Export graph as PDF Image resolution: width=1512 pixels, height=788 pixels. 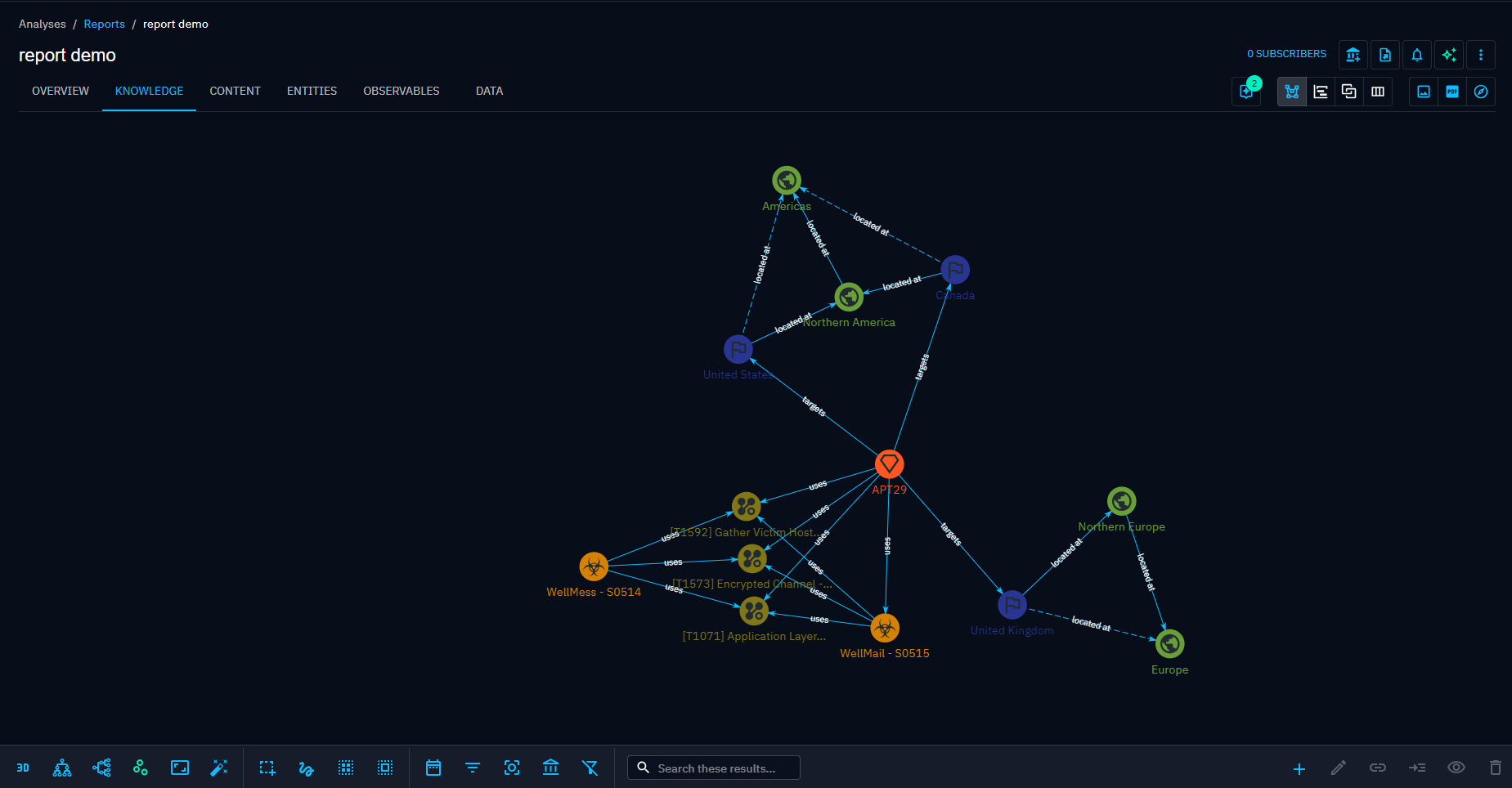(x=1451, y=92)
